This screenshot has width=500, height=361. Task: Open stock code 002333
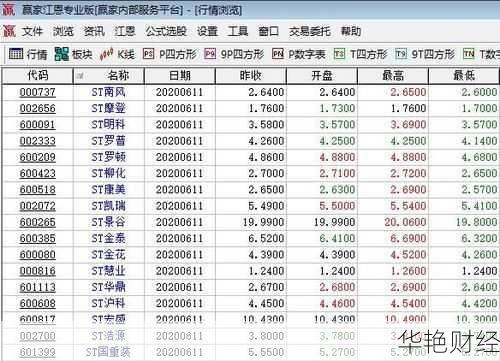click(37, 141)
